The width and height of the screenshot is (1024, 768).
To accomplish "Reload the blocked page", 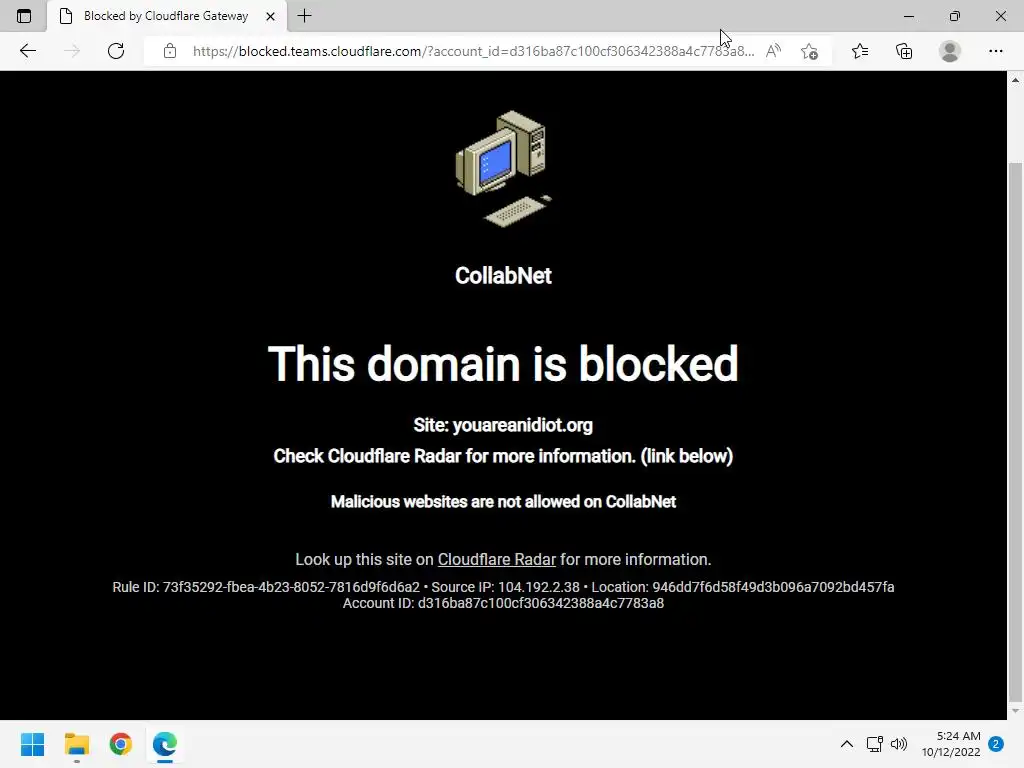I will [116, 51].
